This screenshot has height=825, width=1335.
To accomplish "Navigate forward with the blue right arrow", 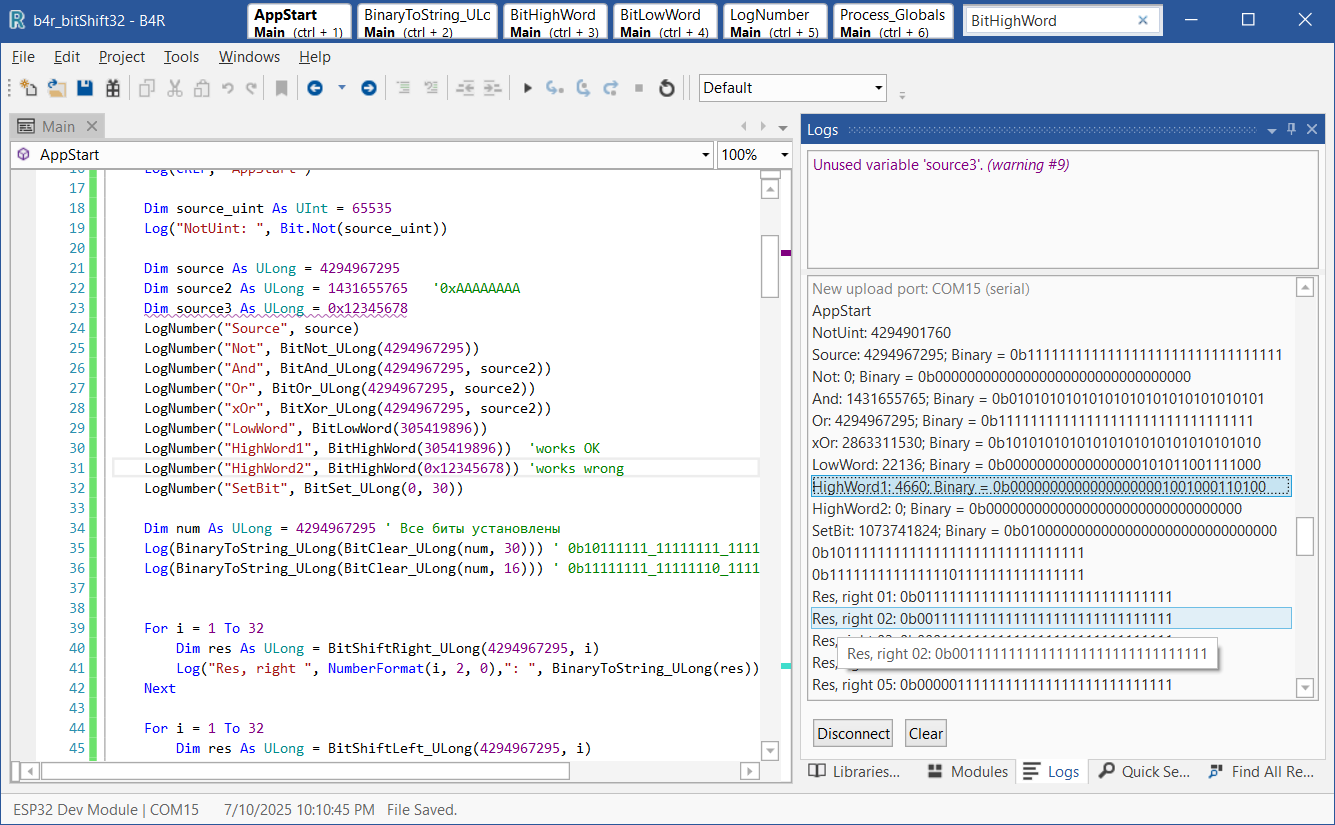I will coord(369,88).
